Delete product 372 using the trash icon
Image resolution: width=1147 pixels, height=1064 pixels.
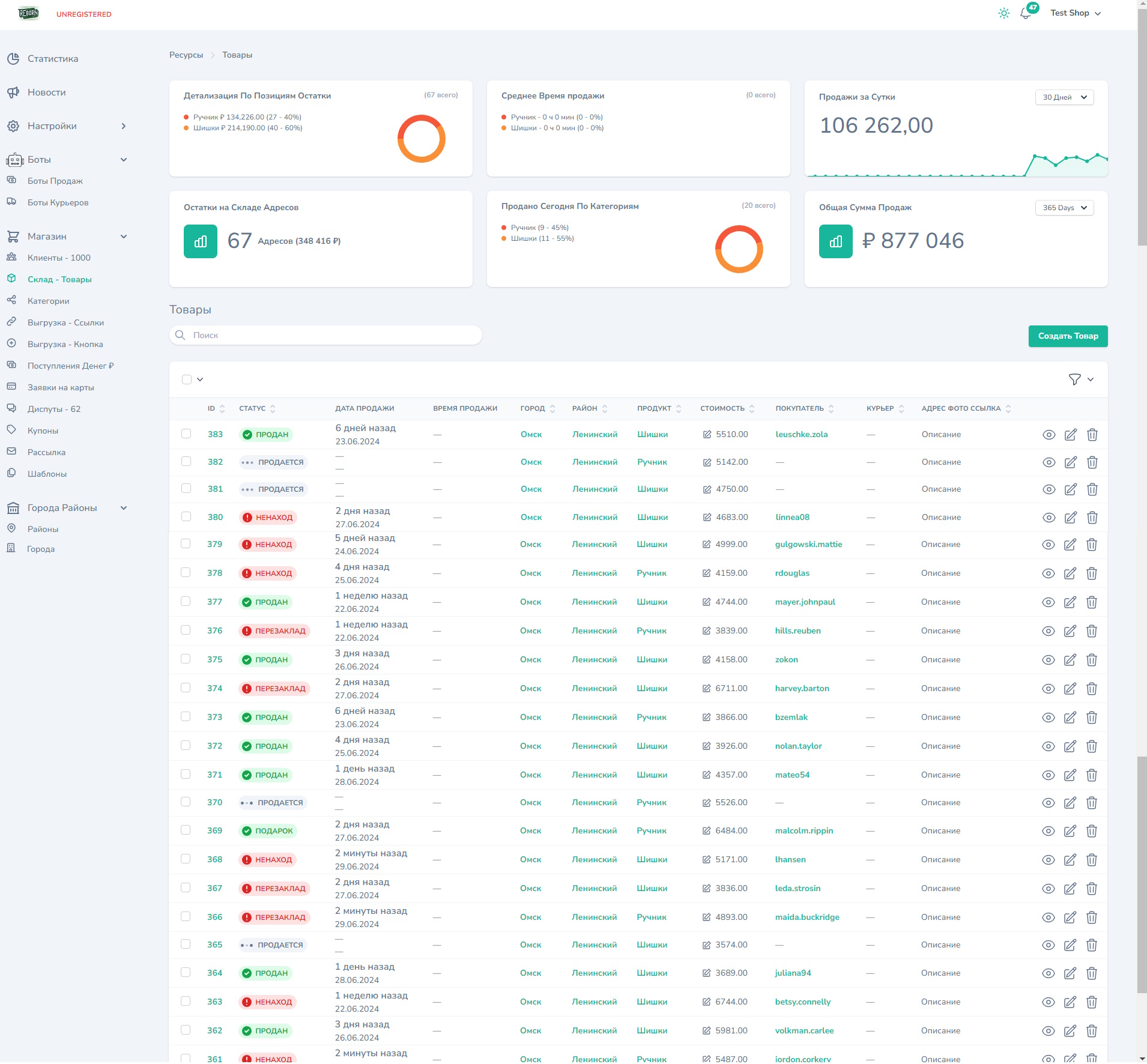coord(1091,746)
